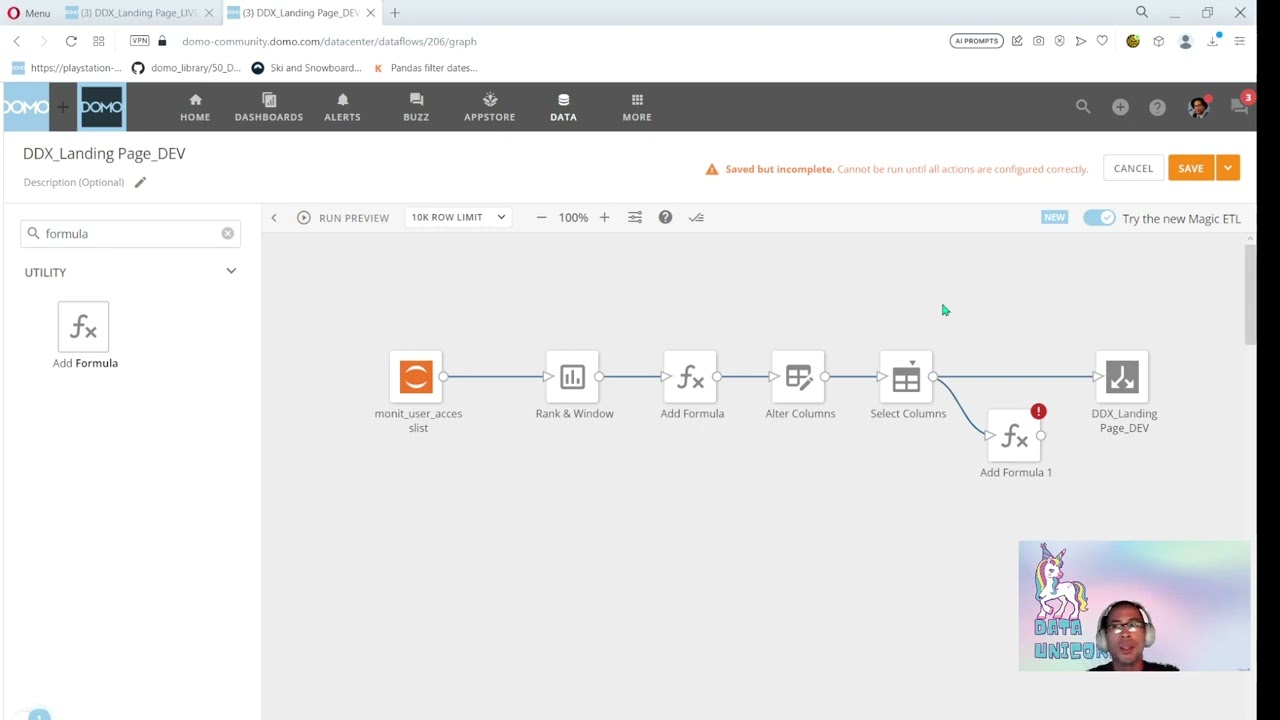Click the DDX_Landing Page_DEV dataflow title
Image resolution: width=1280 pixels, height=720 pixels.
[104, 153]
